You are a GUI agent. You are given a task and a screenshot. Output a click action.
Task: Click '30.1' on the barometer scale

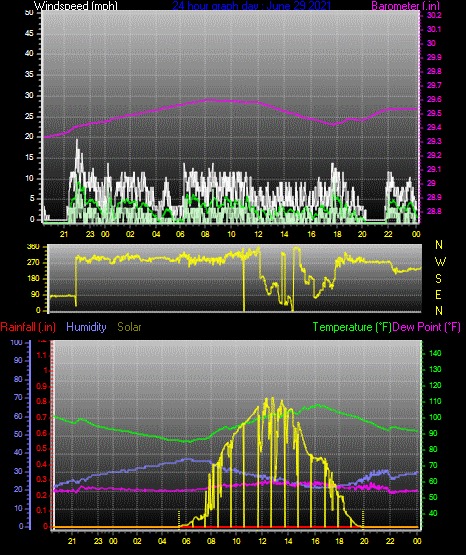(434, 29)
